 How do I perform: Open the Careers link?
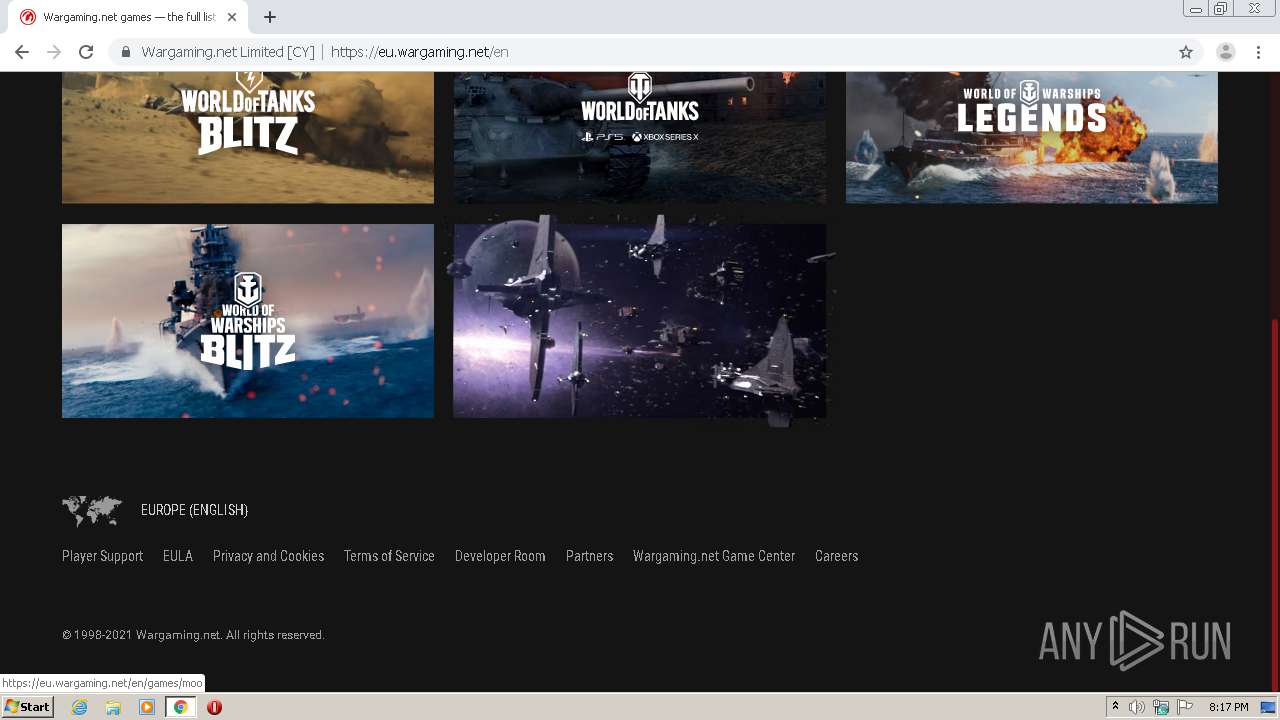pyautogui.click(x=836, y=556)
